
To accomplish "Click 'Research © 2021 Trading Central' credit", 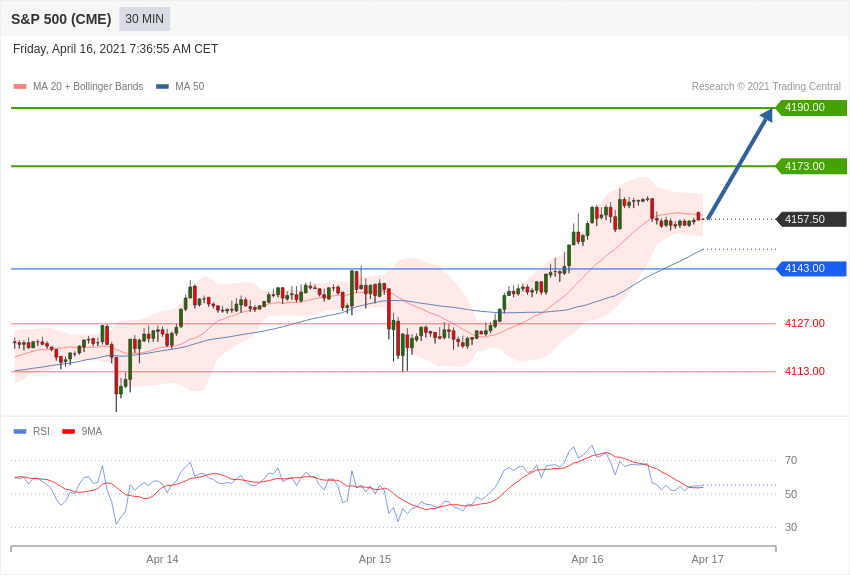I will (766, 86).
